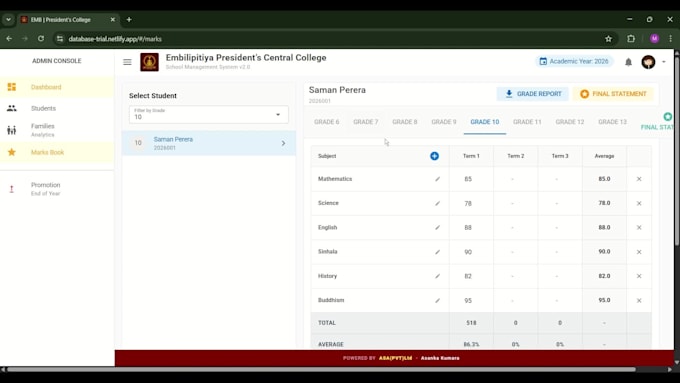Open Dashboard in the sidebar
Viewport: 680px width, 383px height.
pos(57,87)
